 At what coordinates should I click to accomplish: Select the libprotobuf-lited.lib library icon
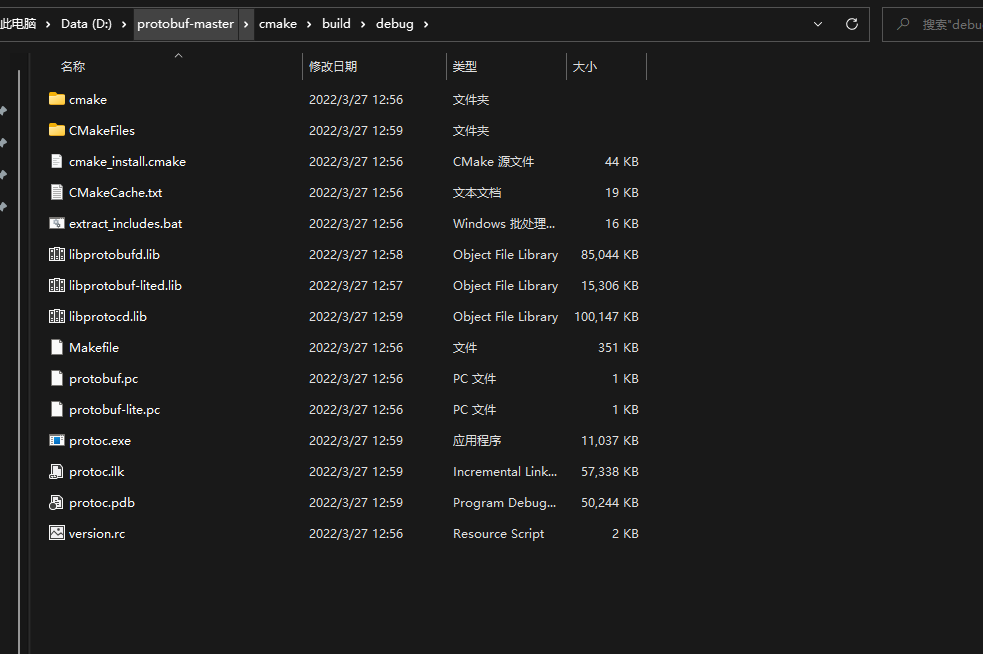(x=56, y=285)
